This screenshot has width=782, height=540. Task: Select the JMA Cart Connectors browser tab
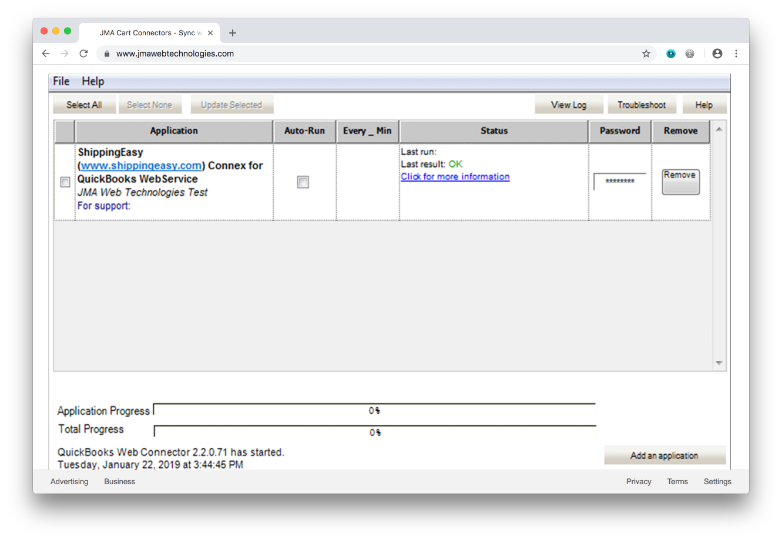tap(150, 33)
